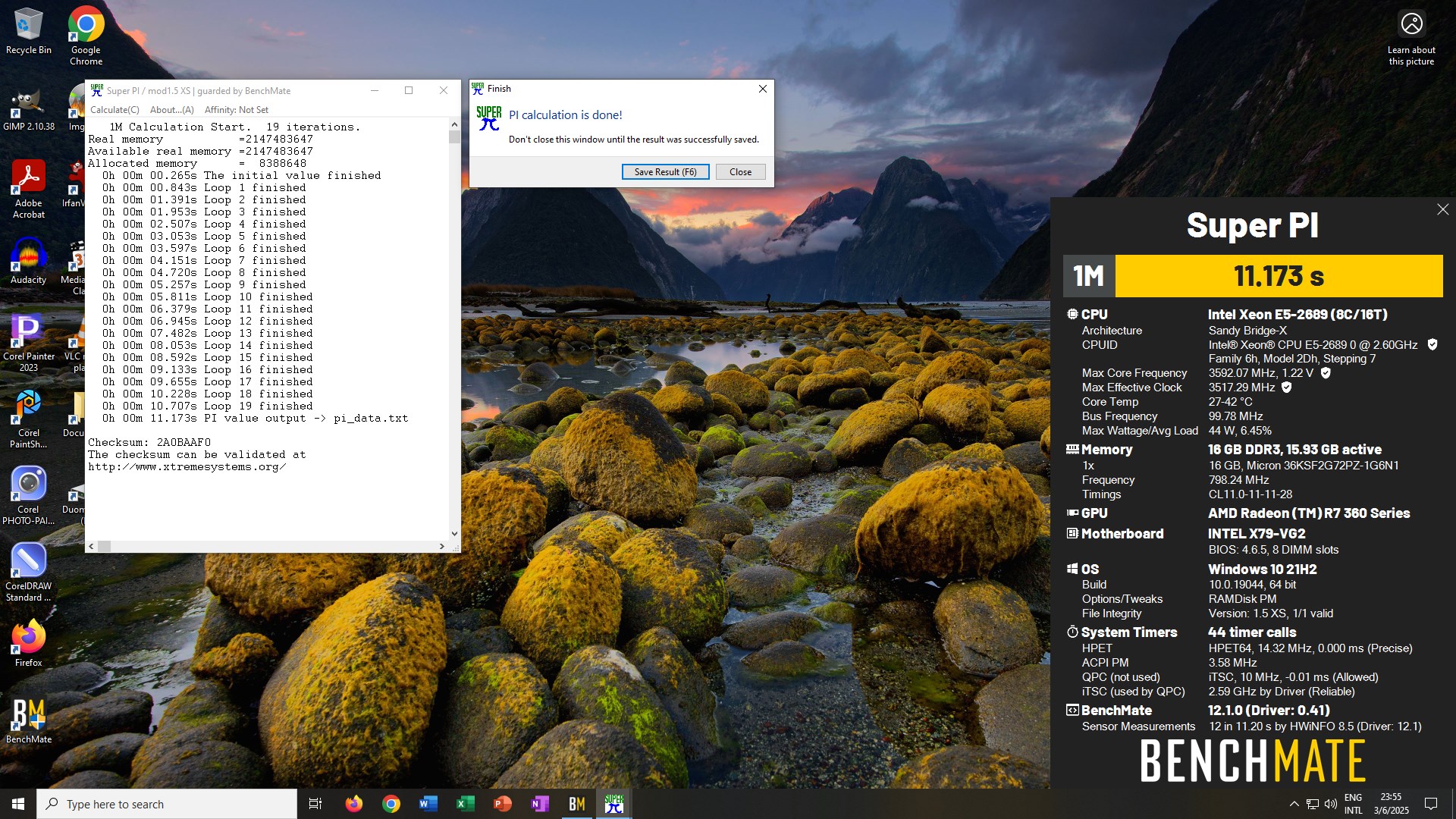The image size is (1456, 819).
Task: Open GIMP 2.10.38 desktop shortcut
Action: click(x=29, y=110)
